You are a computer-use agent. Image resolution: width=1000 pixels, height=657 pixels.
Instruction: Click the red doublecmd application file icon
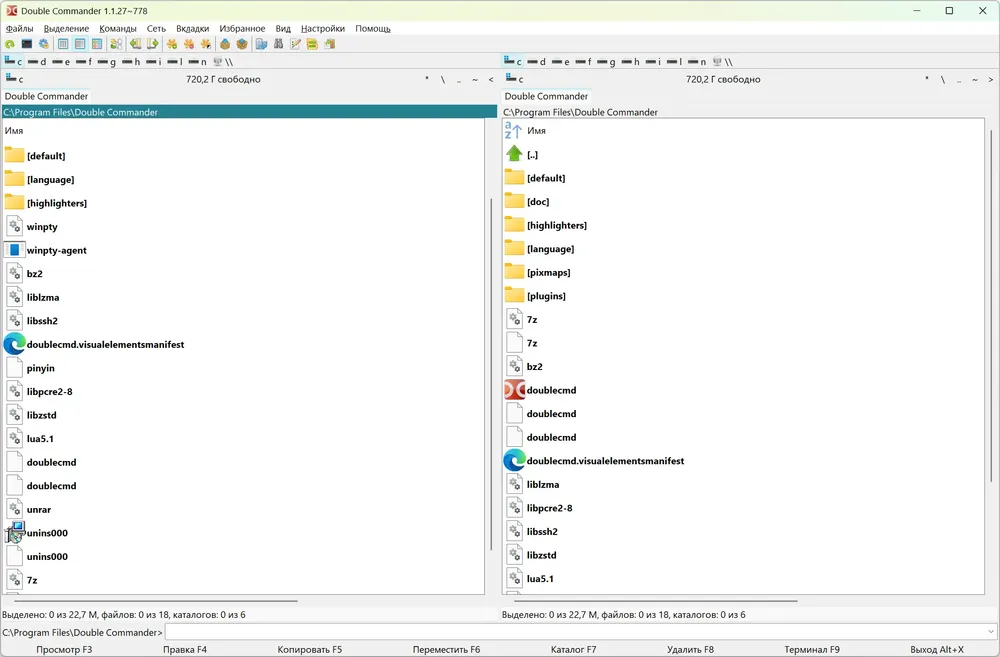point(515,390)
